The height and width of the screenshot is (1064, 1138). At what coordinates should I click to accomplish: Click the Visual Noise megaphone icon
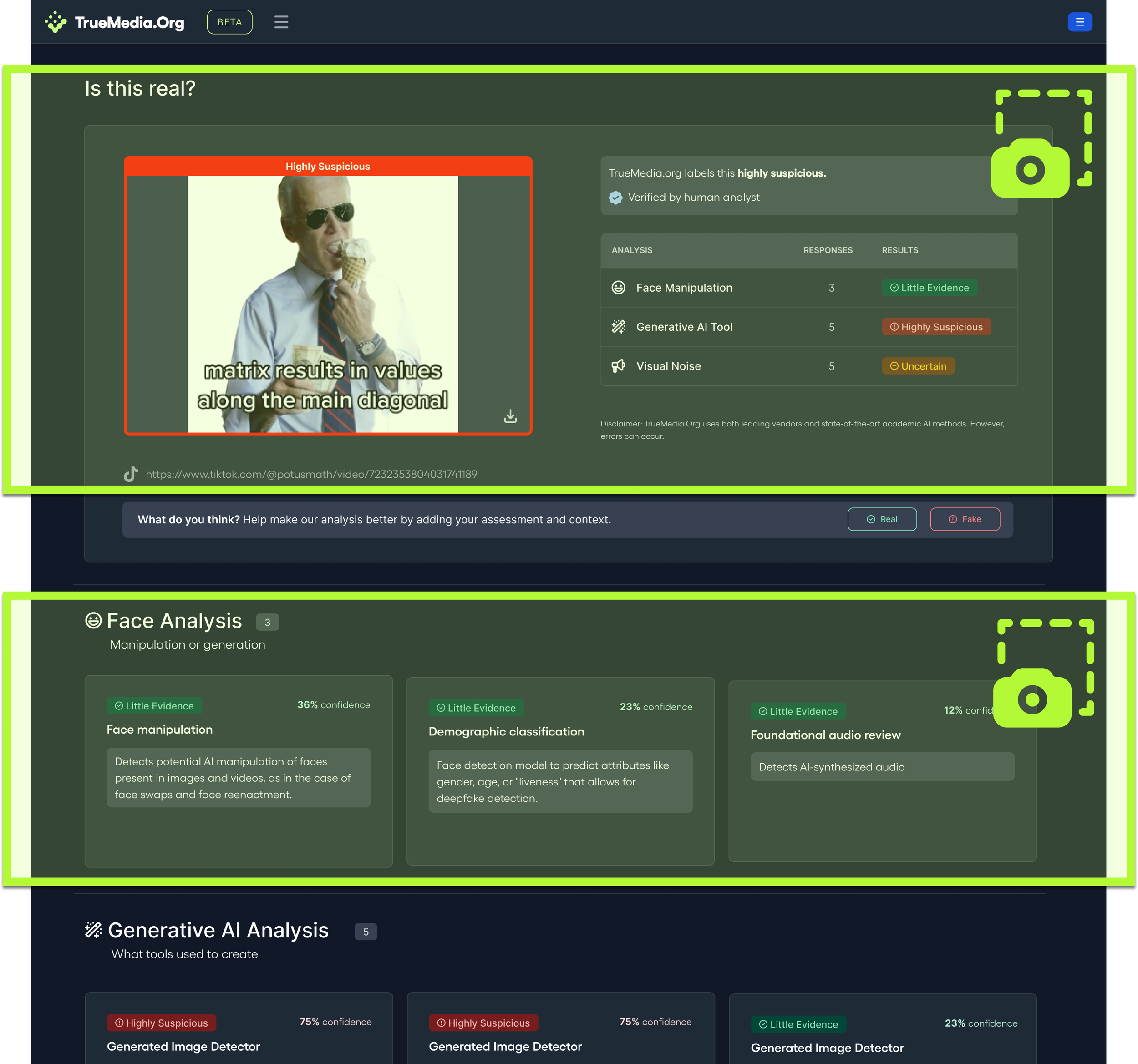[618, 366]
